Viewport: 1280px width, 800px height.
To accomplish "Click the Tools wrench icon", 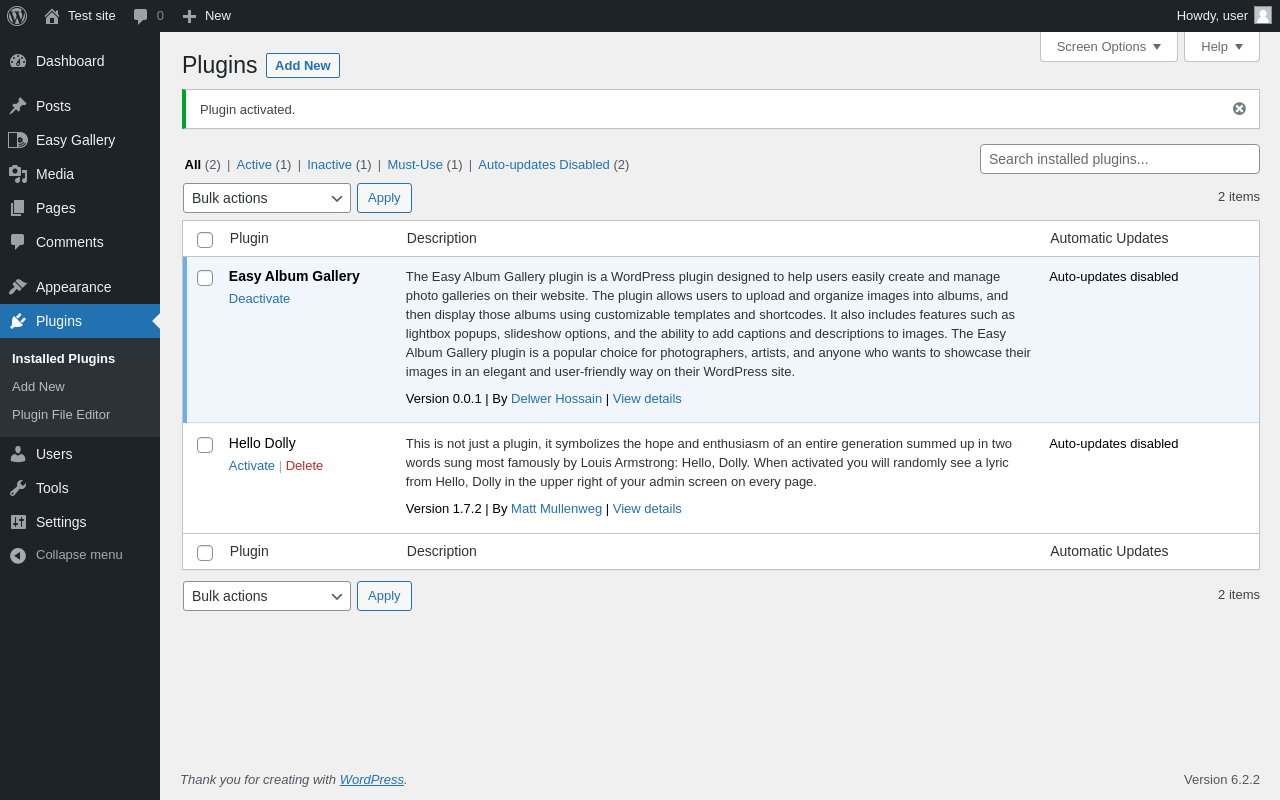I will (x=18, y=488).
